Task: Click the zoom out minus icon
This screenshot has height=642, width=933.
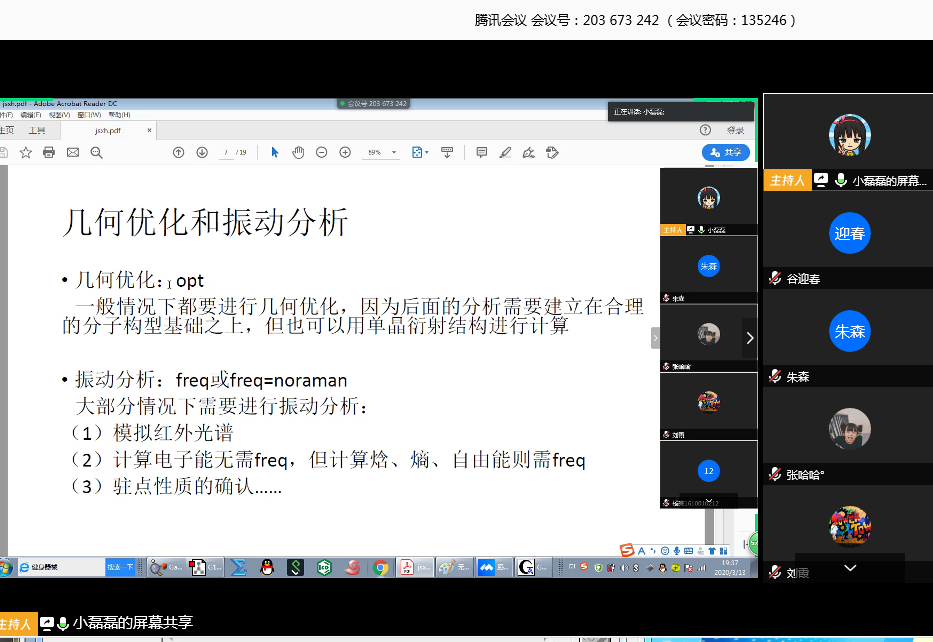Action: click(321, 152)
